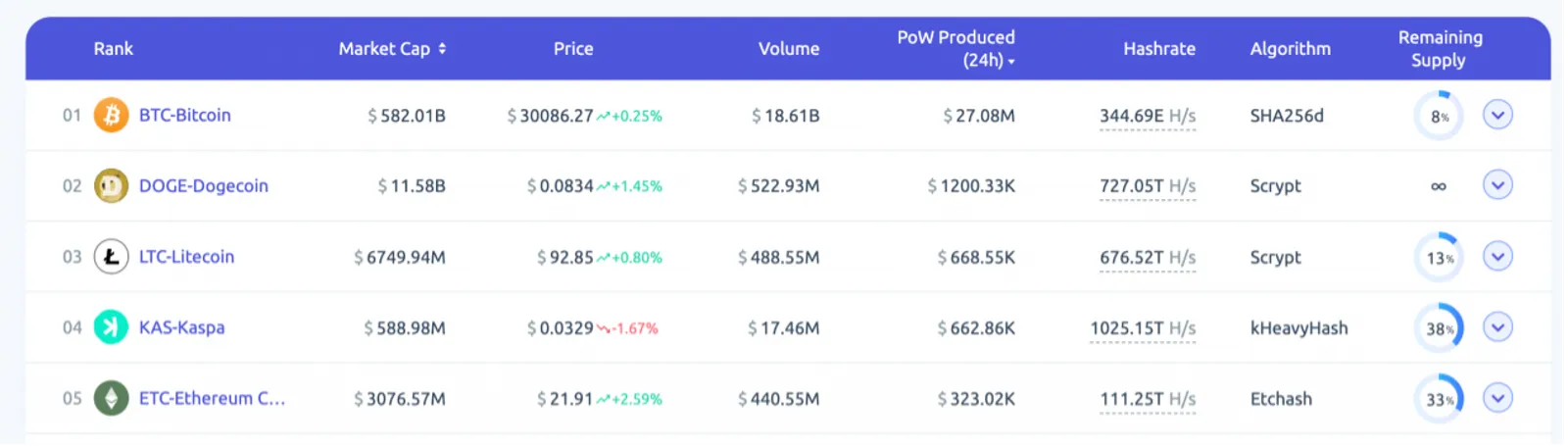Open the DOGE-Dogecoin link

click(204, 185)
